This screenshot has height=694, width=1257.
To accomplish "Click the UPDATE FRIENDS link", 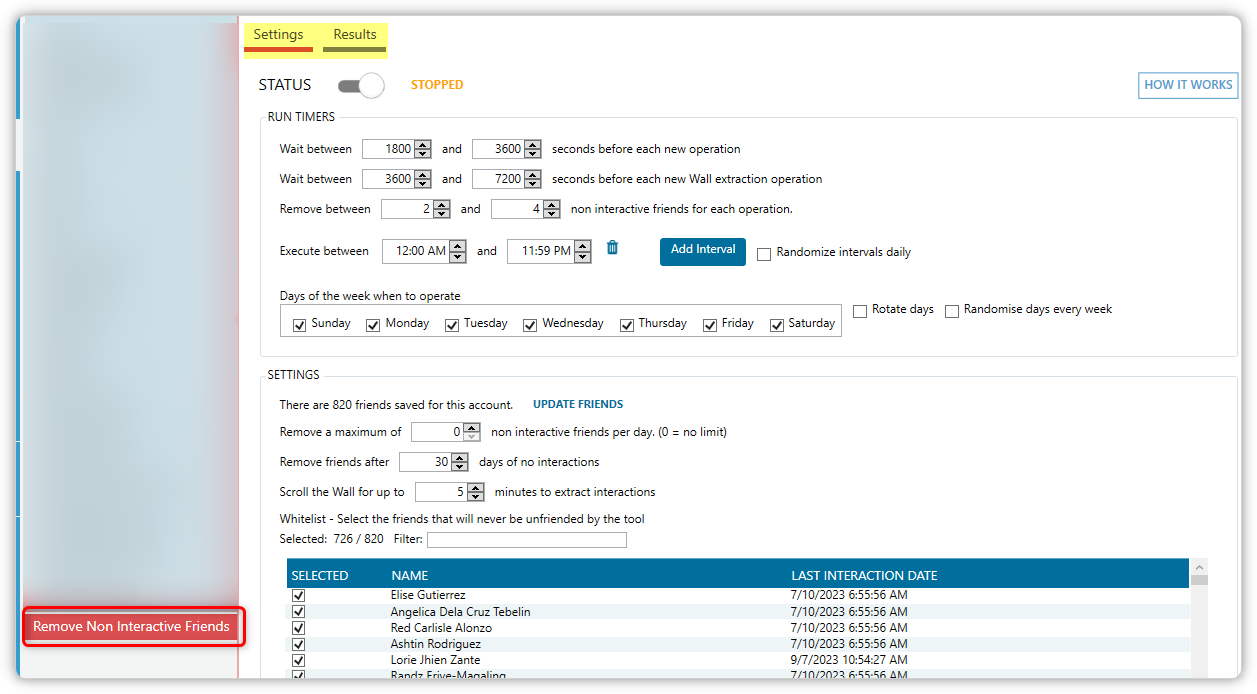I will point(578,405).
